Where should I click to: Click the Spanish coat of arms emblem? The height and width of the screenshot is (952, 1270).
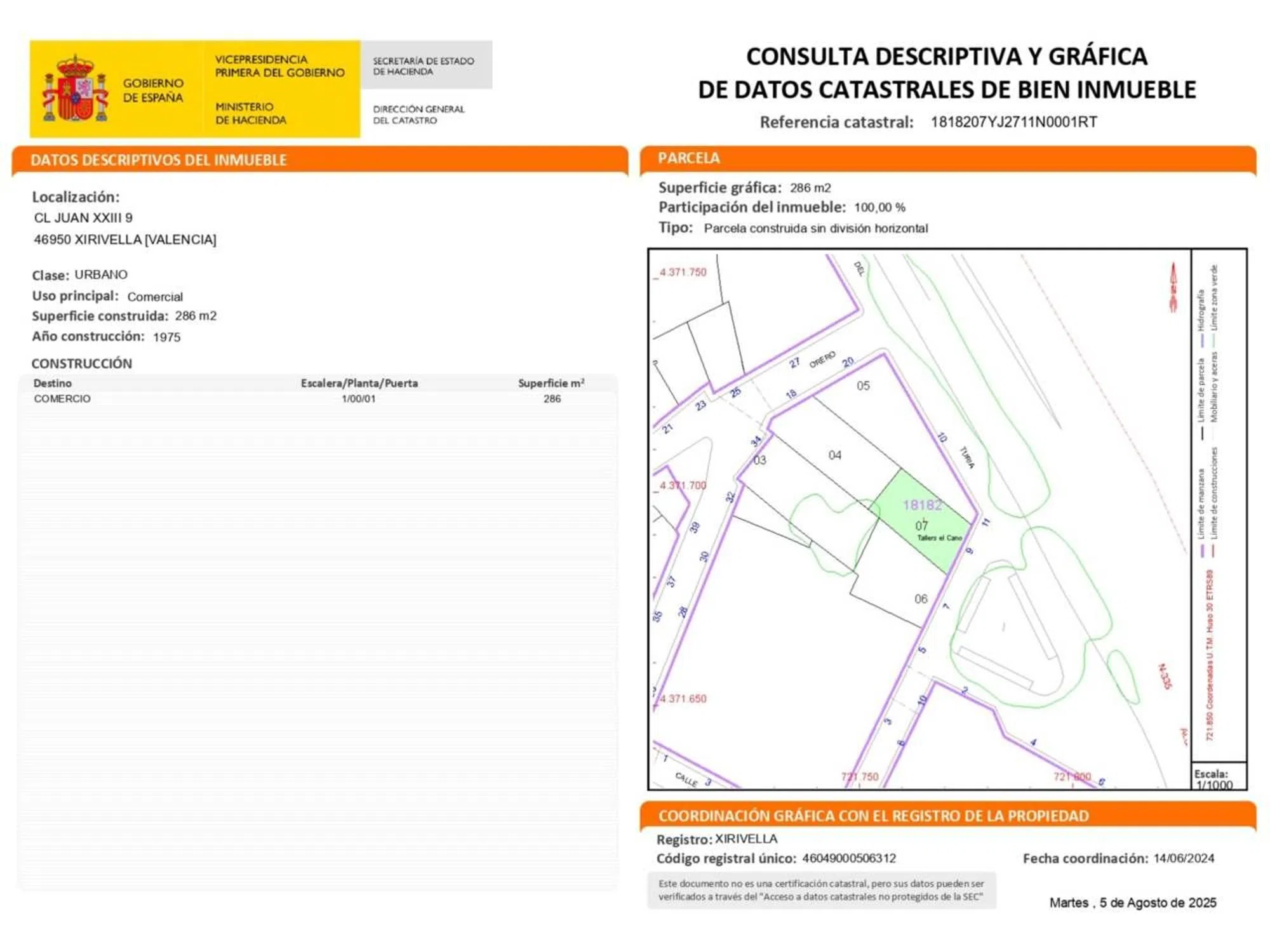click(75, 89)
